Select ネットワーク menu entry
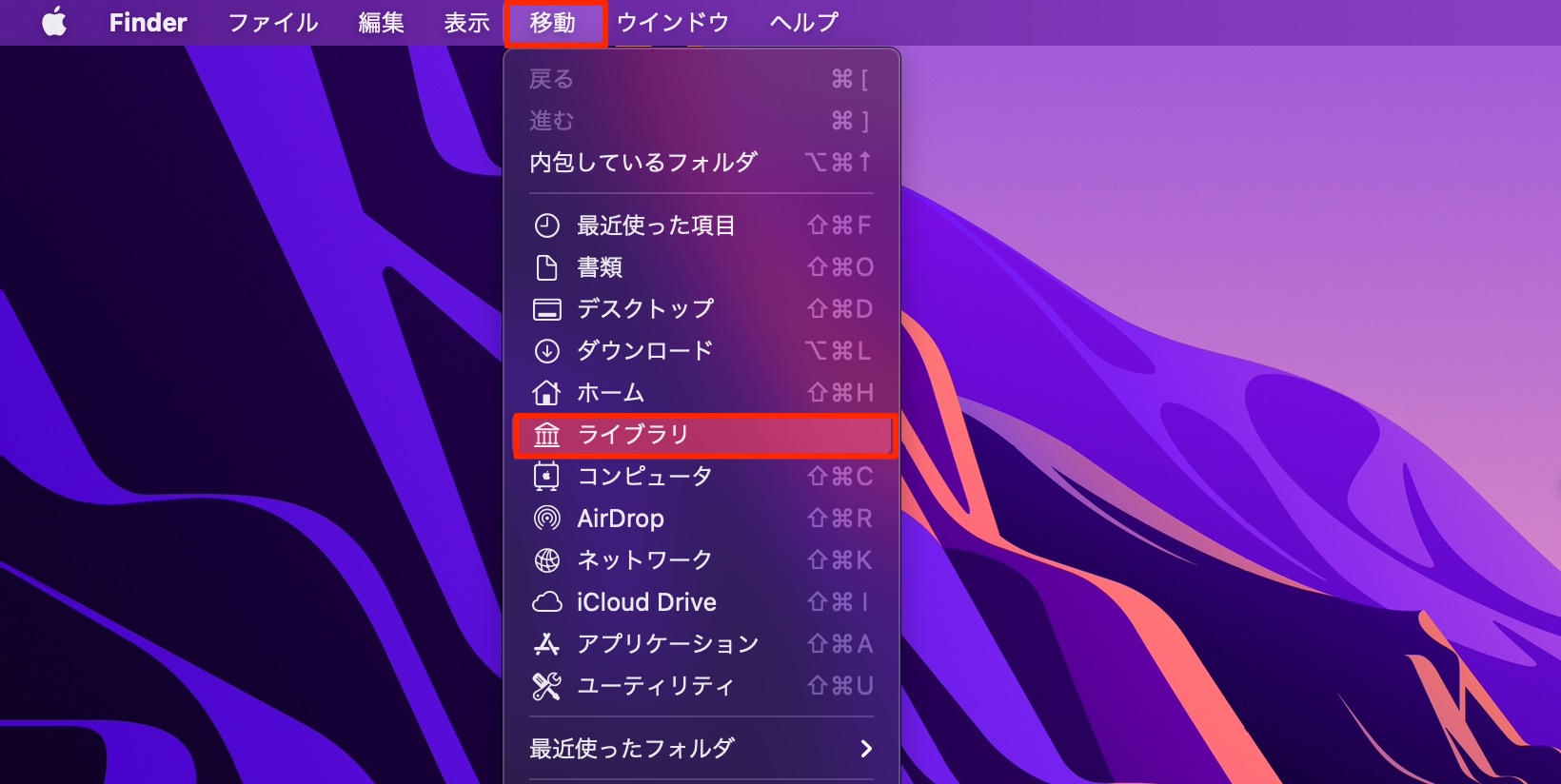 (x=701, y=560)
